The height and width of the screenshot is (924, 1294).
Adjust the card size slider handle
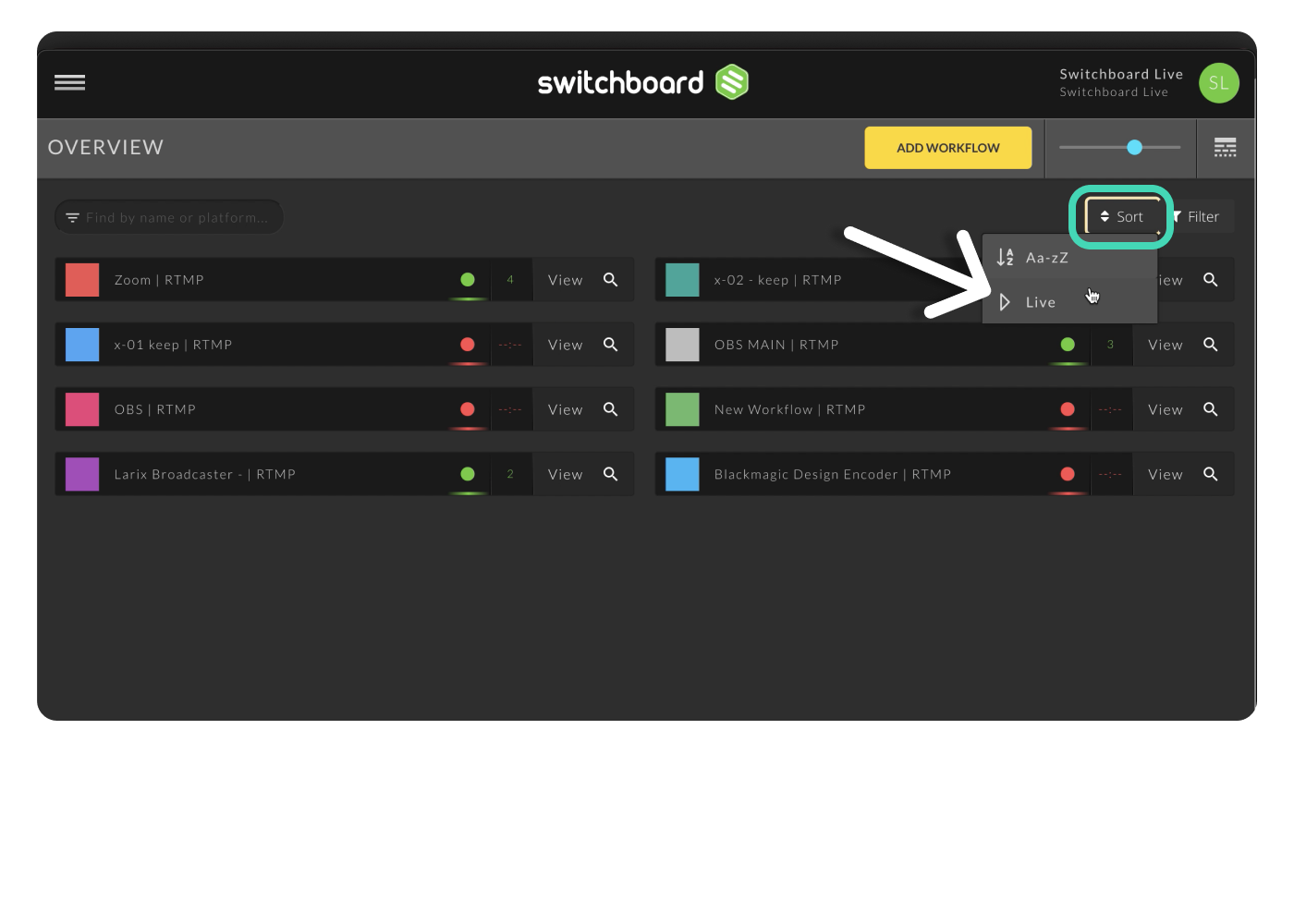(x=1135, y=147)
